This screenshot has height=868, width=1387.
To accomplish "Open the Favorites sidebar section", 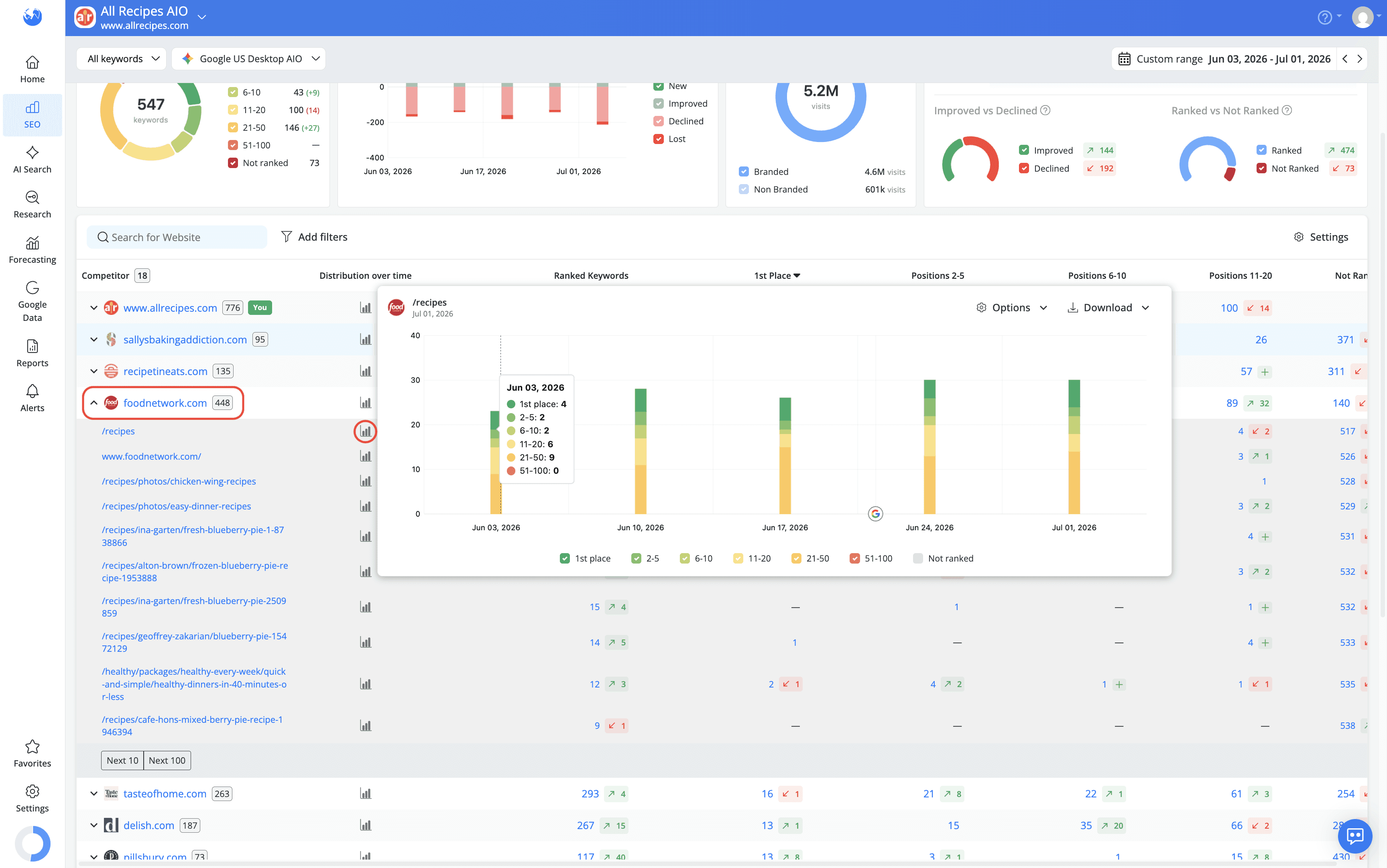I will (32, 754).
